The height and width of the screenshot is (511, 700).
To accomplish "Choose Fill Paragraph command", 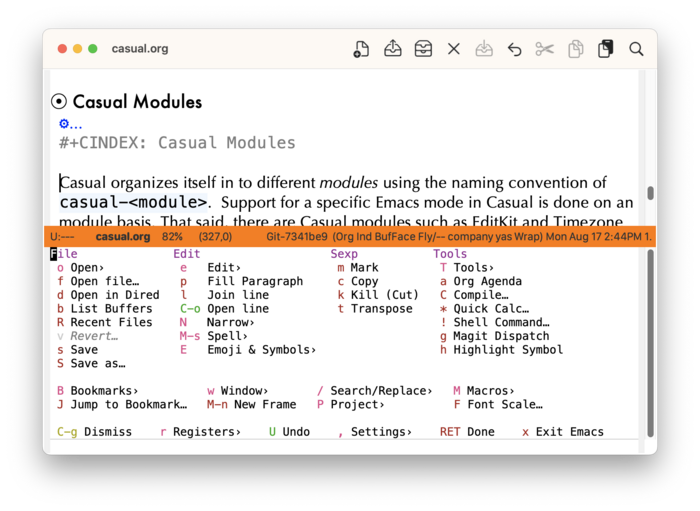I will 242,281.
